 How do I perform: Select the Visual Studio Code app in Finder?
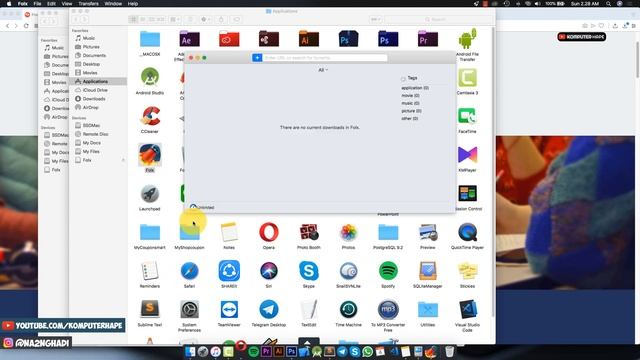467,309
